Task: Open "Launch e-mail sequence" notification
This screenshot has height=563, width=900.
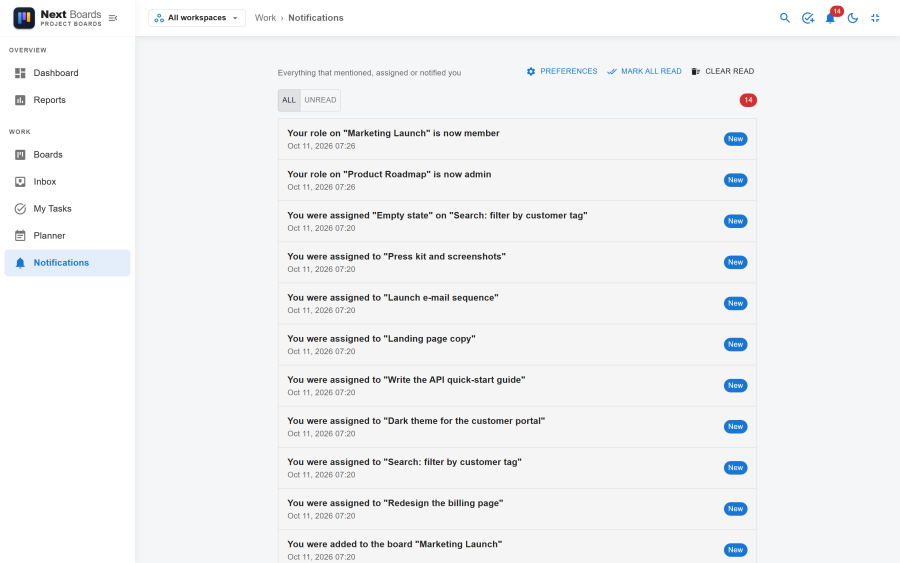Action: coord(517,303)
